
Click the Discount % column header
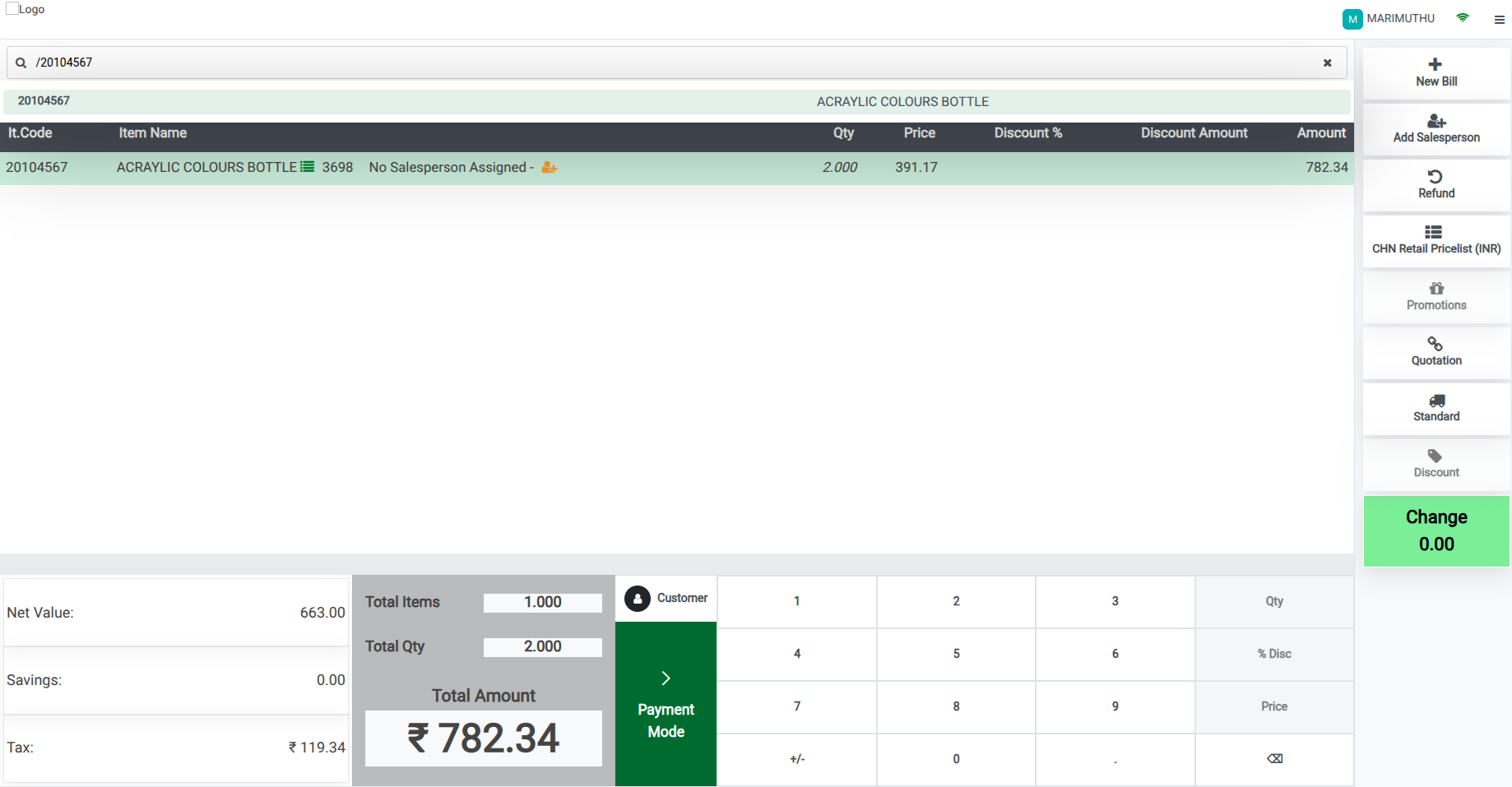point(1028,133)
